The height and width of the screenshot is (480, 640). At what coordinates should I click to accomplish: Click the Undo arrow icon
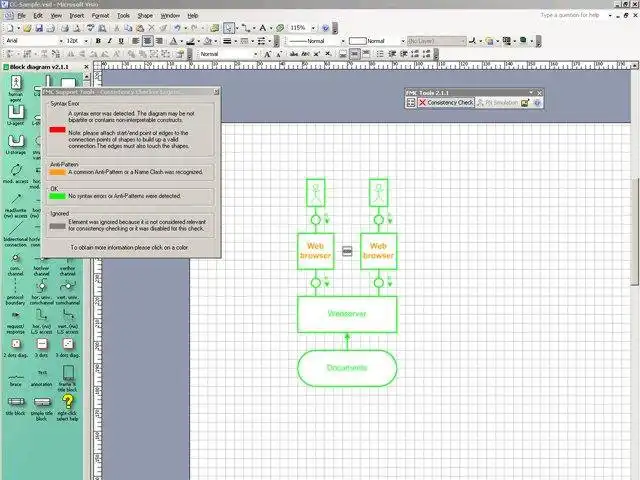[x=177, y=28]
